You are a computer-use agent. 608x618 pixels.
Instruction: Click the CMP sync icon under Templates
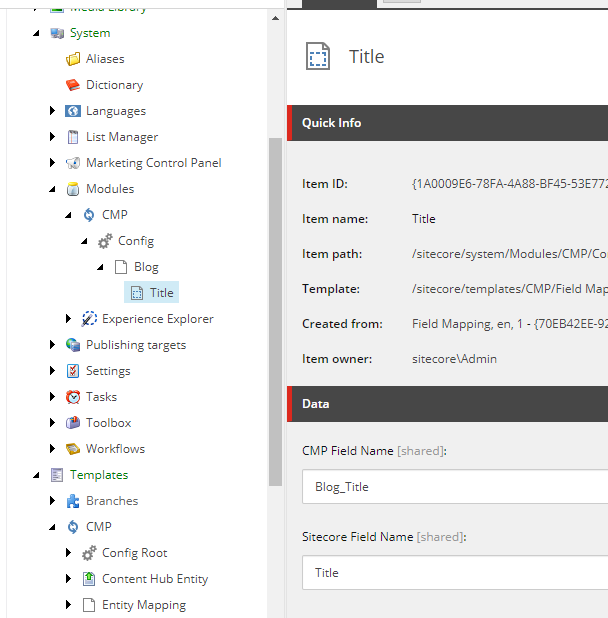point(73,527)
